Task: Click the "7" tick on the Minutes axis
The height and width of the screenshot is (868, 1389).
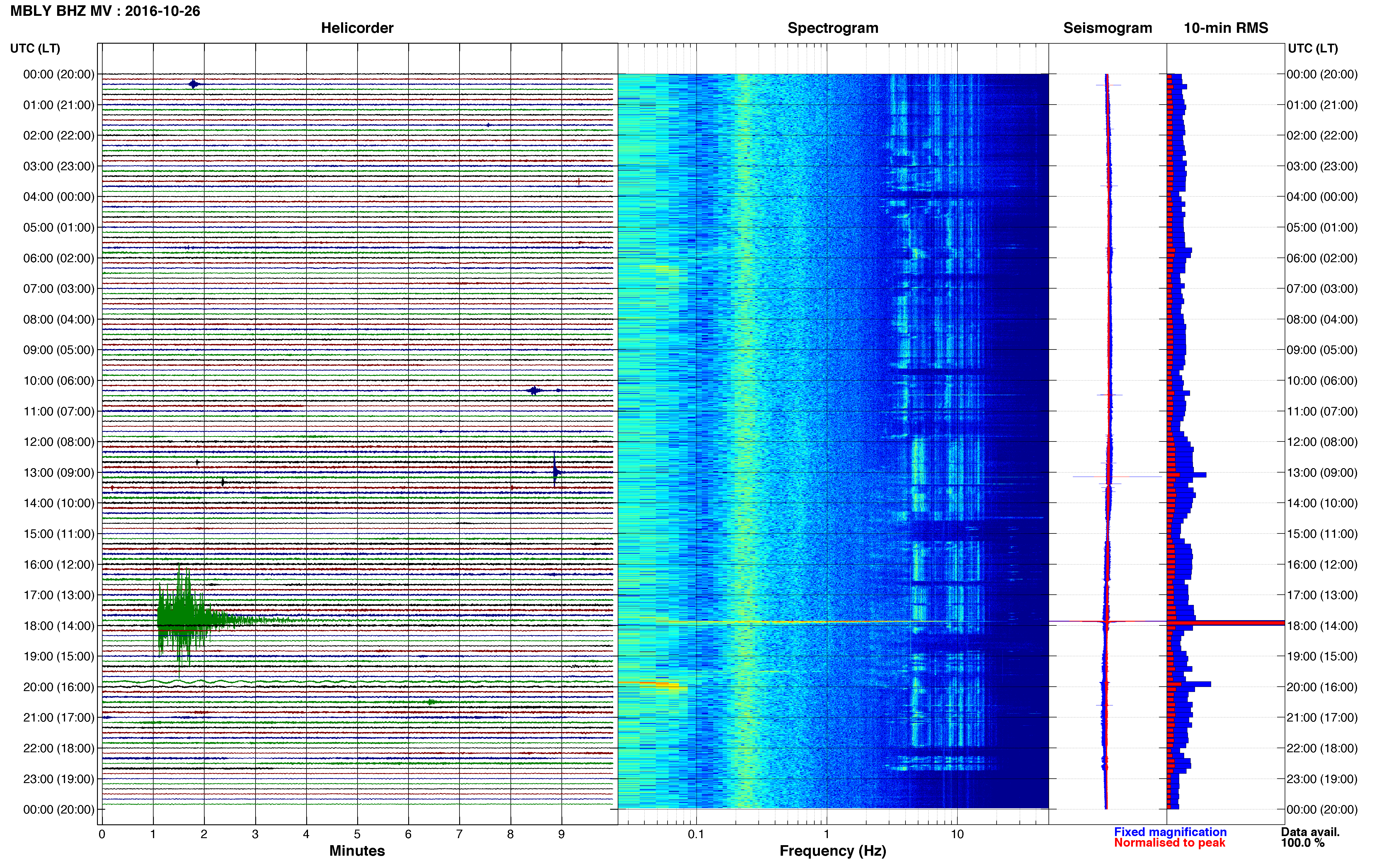Action: 459,835
